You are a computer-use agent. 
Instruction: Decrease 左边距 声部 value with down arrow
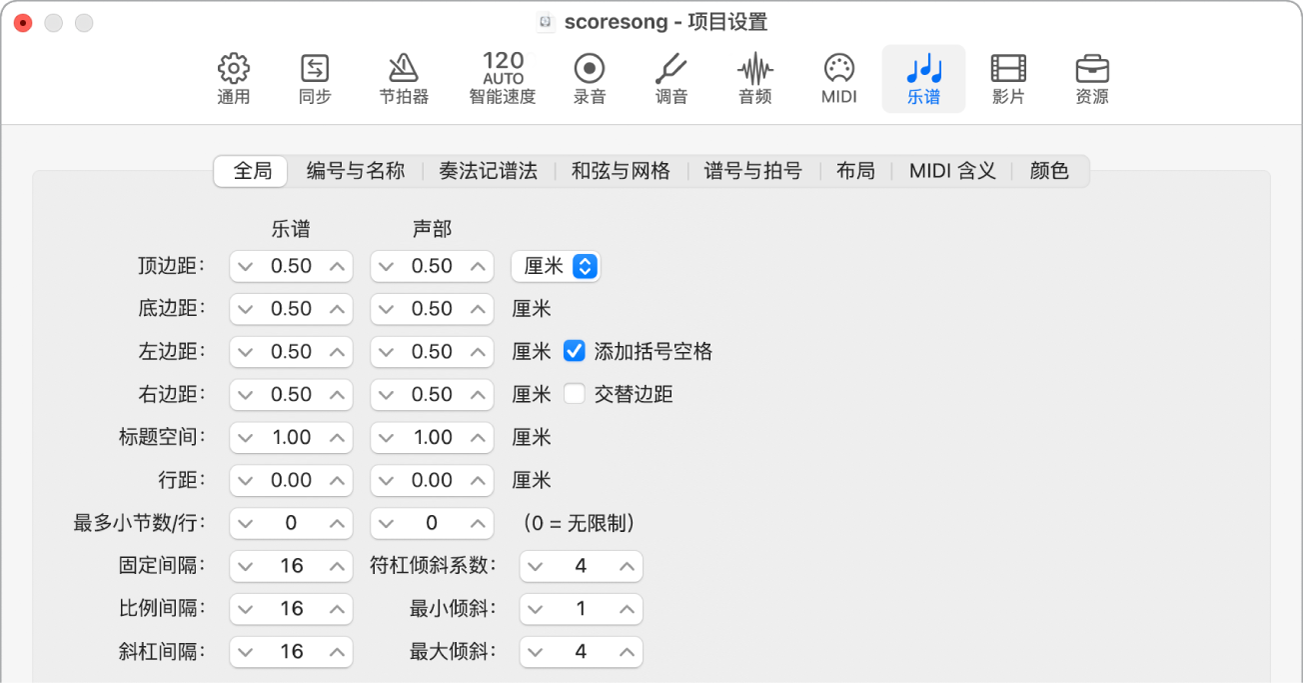tap(385, 352)
